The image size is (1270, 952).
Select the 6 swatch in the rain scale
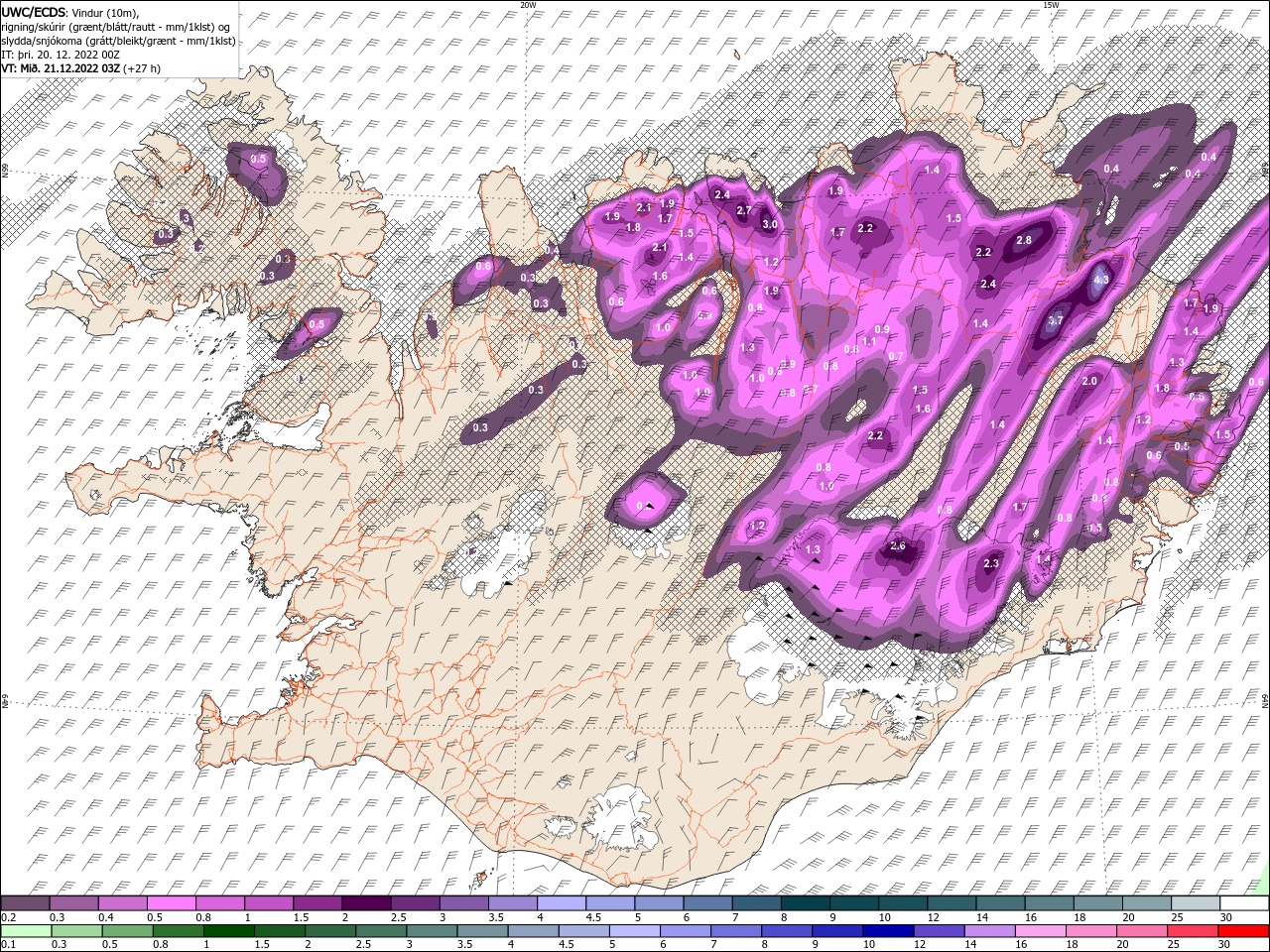click(685, 930)
